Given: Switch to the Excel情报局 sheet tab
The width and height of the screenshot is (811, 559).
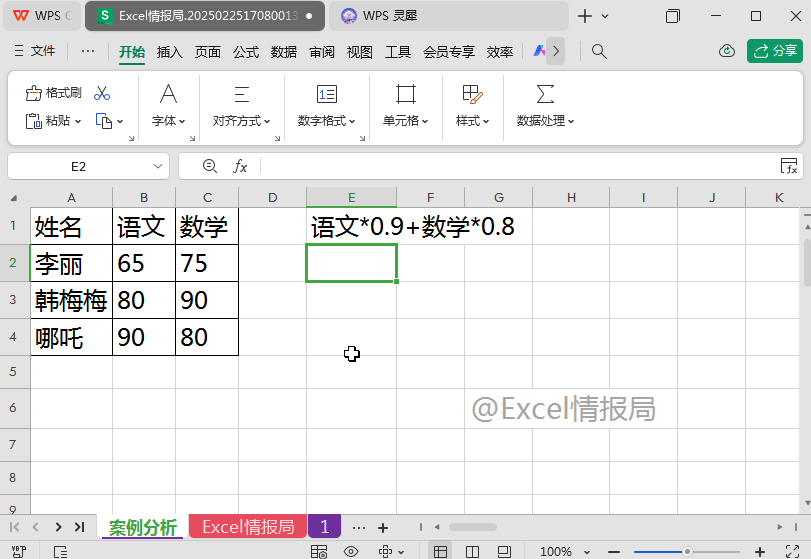Looking at the screenshot, I should [x=247, y=527].
